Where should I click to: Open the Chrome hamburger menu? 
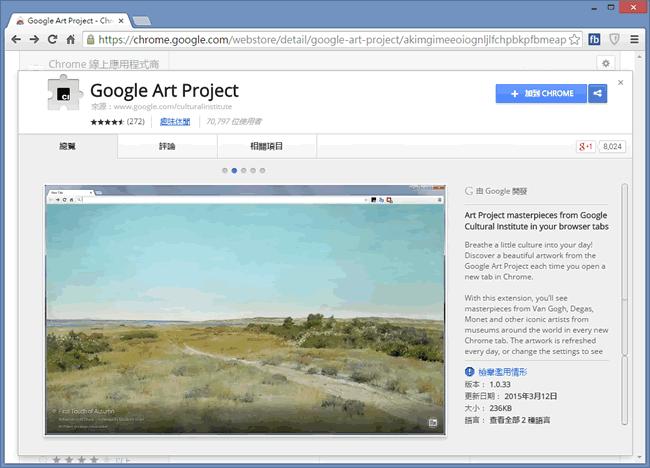634,39
